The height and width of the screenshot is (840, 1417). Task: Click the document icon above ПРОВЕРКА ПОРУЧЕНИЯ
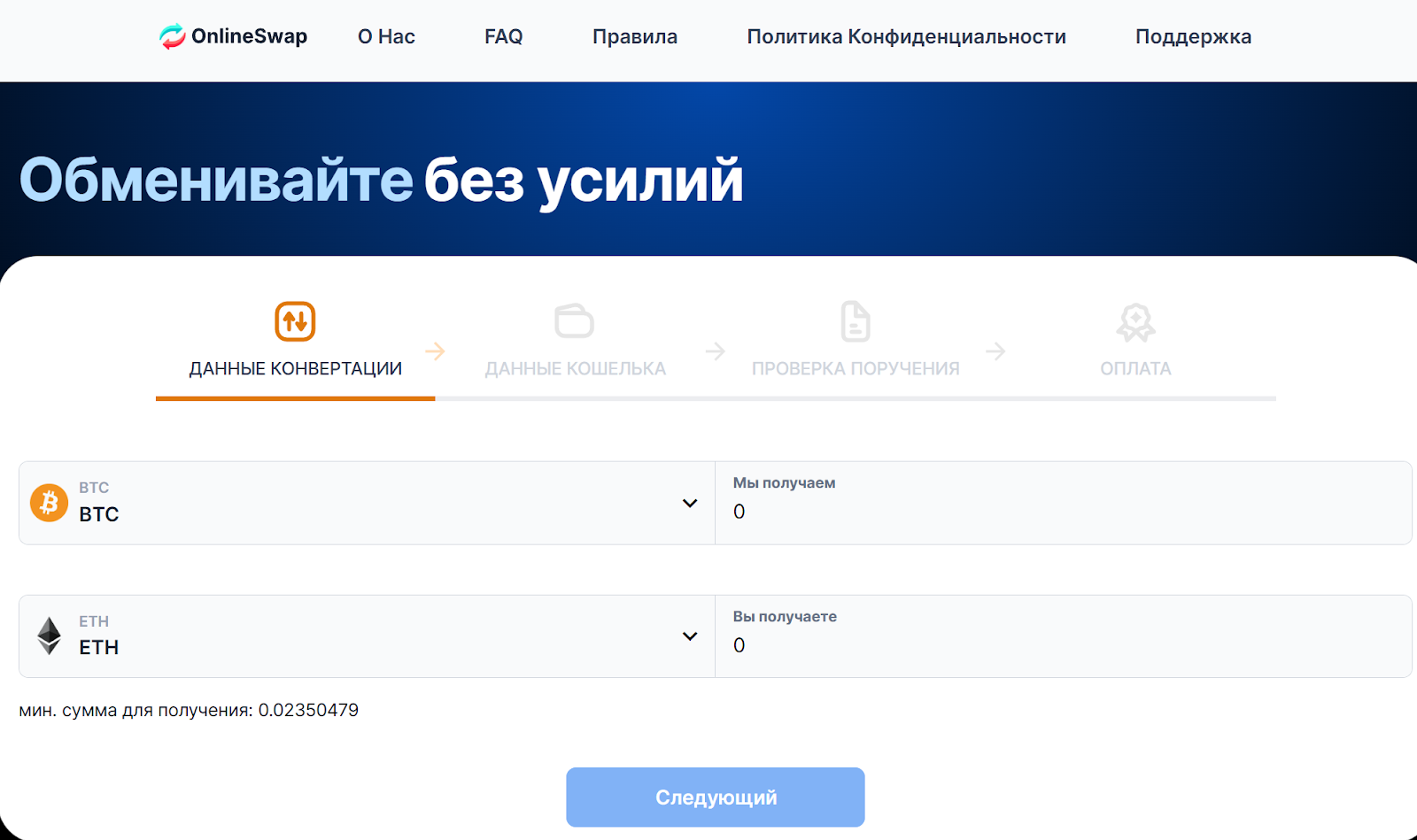(x=854, y=322)
